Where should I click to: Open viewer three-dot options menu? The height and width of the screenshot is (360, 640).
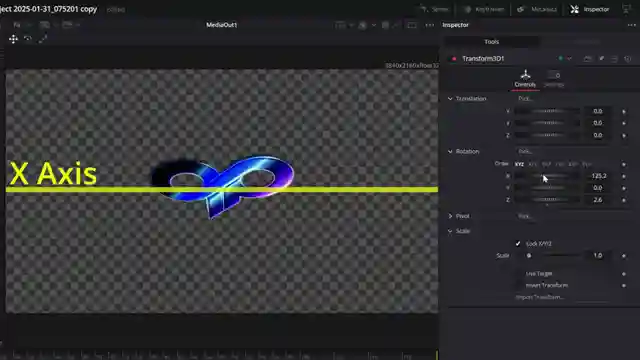point(429,25)
